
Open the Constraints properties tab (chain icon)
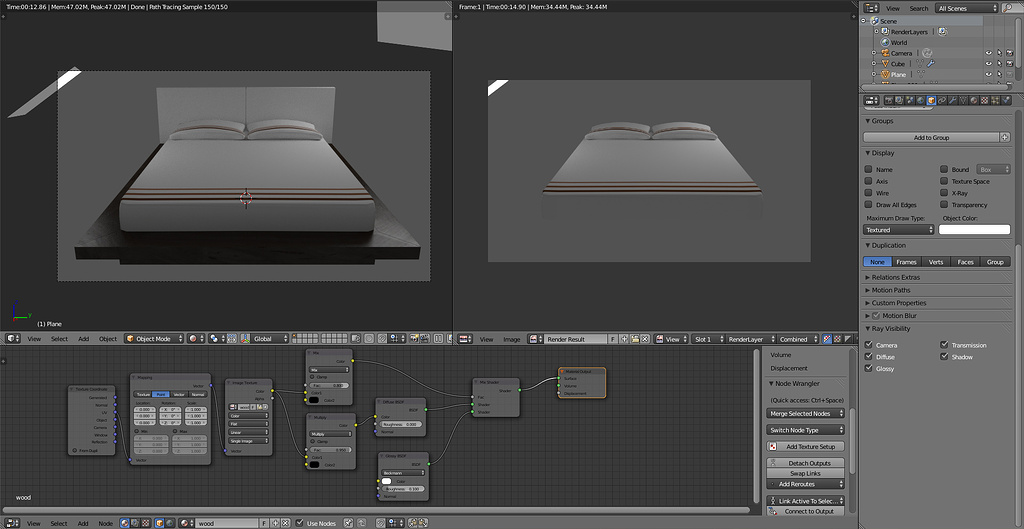click(942, 100)
